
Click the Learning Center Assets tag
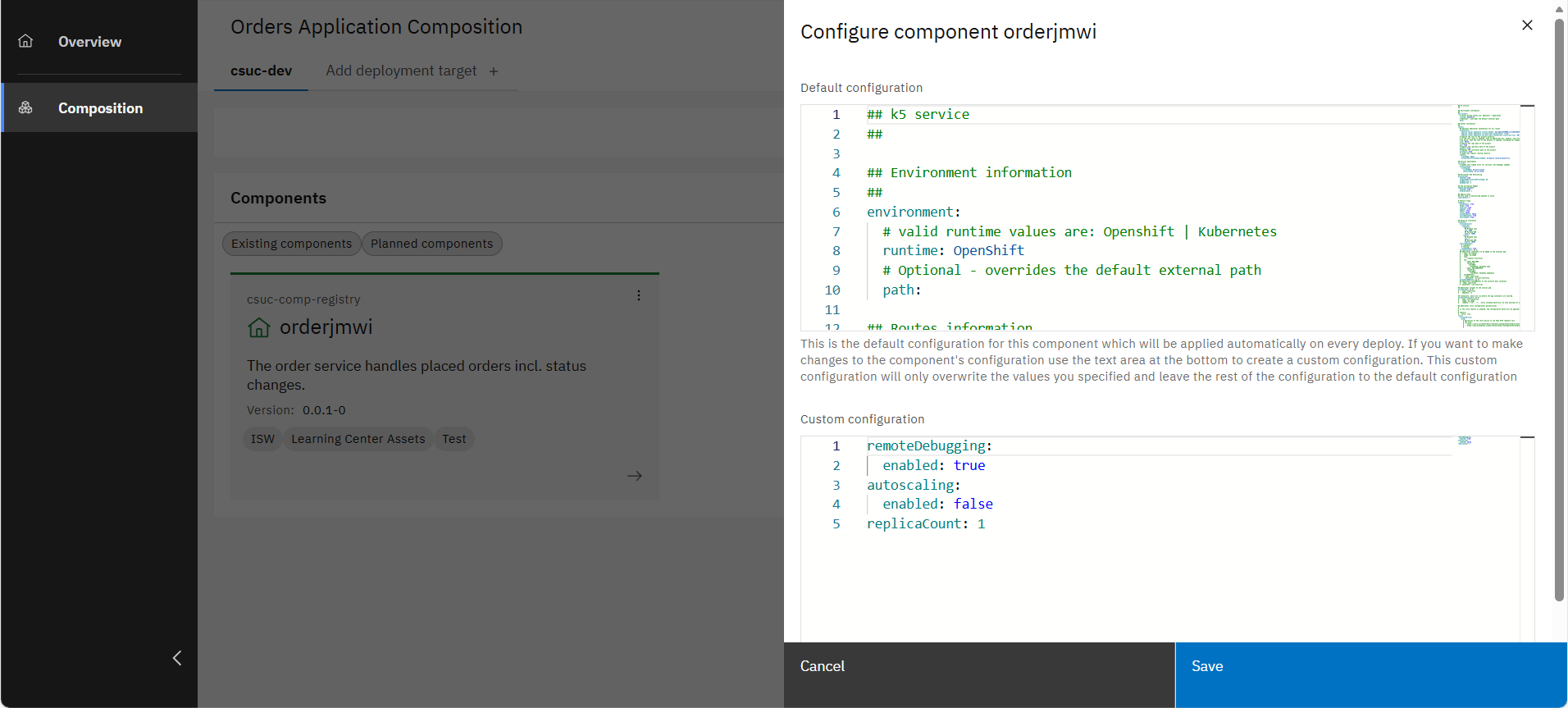[x=358, y=439]
